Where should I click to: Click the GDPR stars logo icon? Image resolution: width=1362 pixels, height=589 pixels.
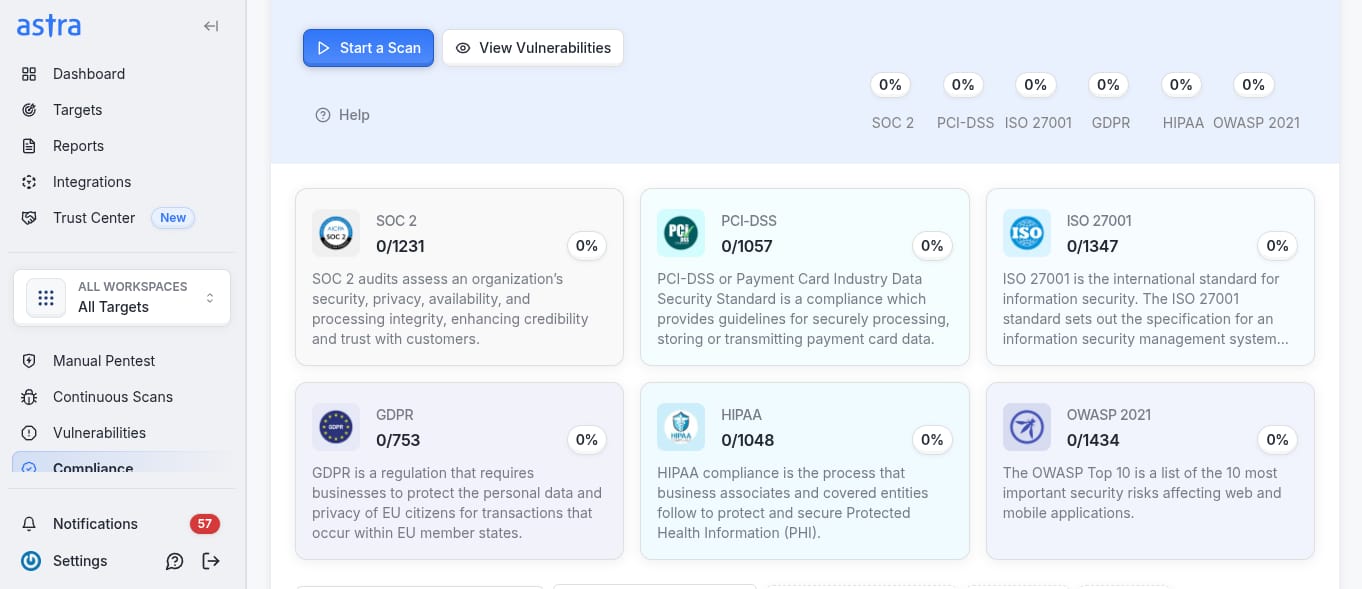coord(336,427)
